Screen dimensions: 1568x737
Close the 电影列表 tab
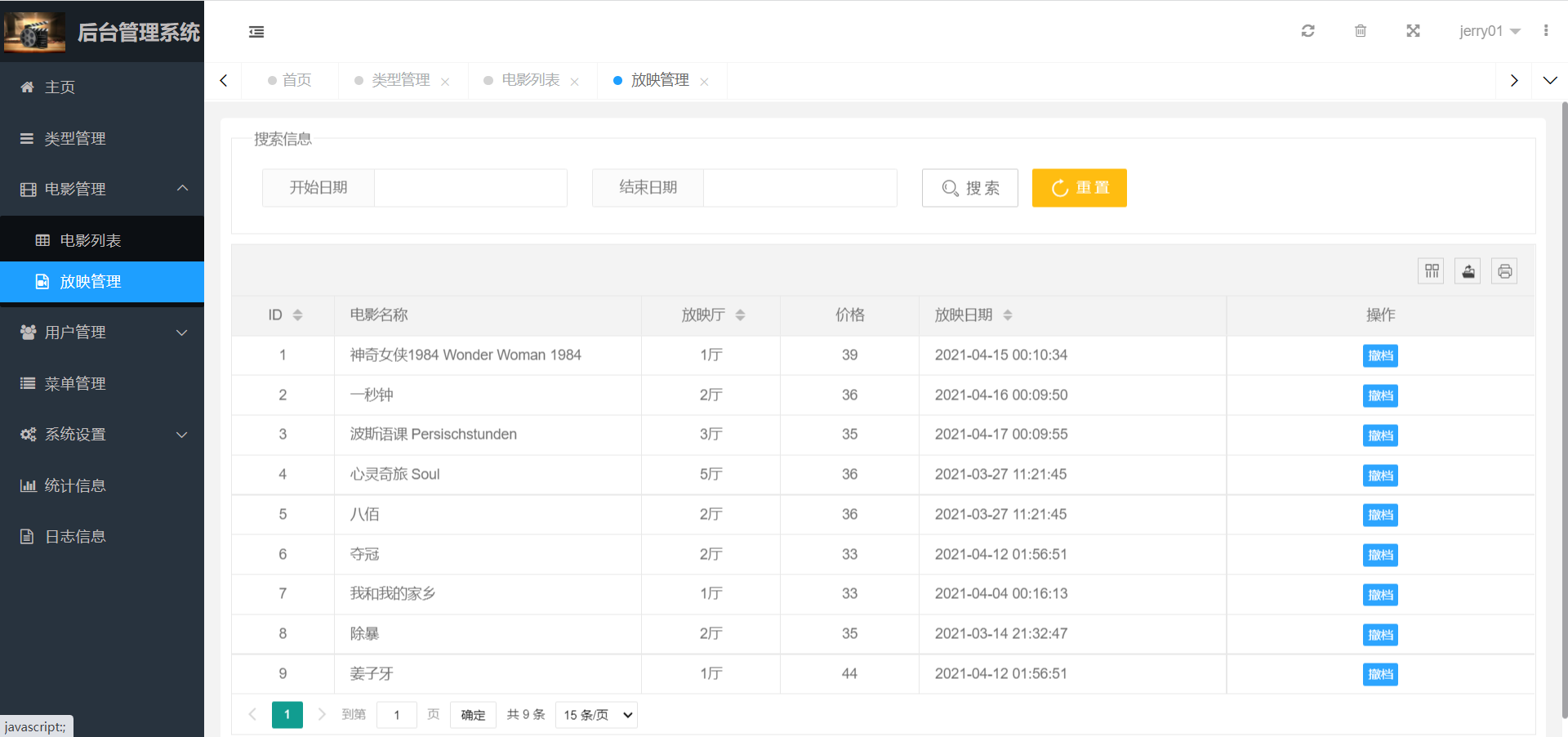pos(575,82)
